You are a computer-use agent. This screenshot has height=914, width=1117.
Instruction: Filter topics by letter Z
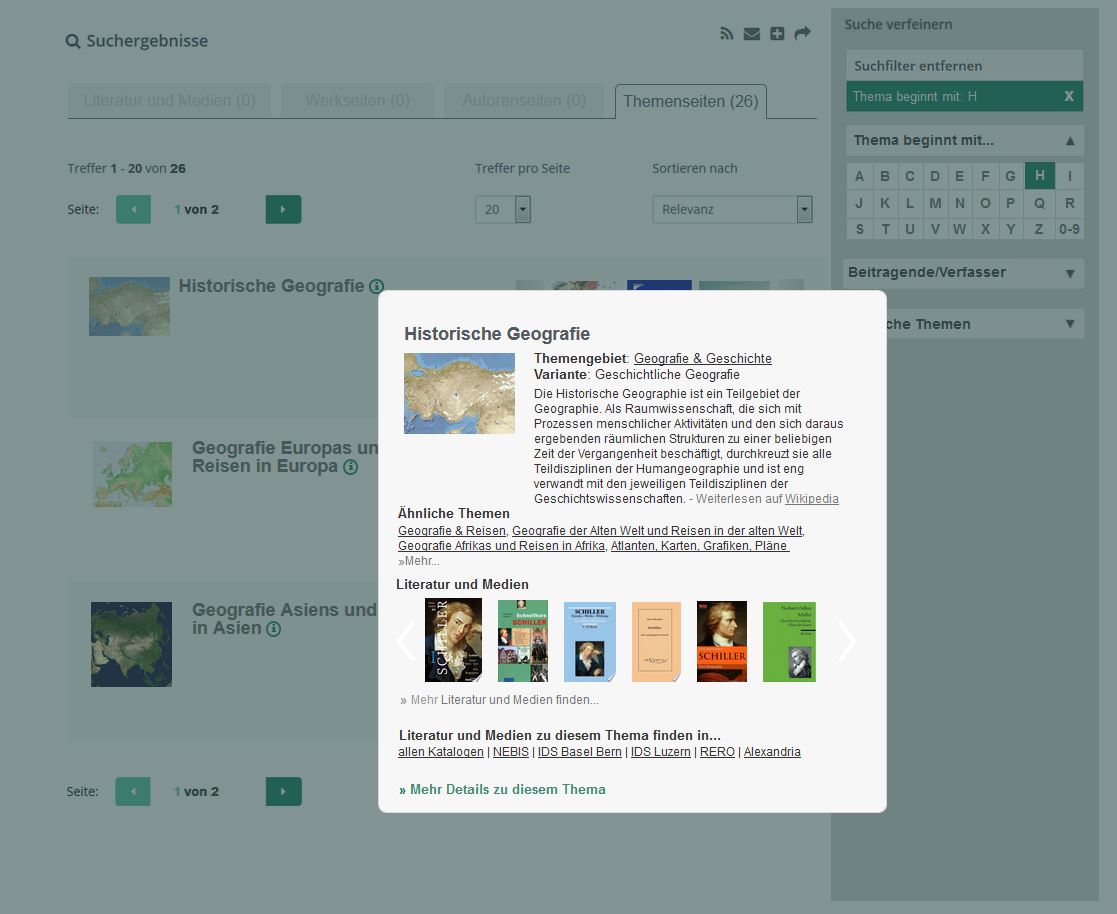[x=1039, y=229]
